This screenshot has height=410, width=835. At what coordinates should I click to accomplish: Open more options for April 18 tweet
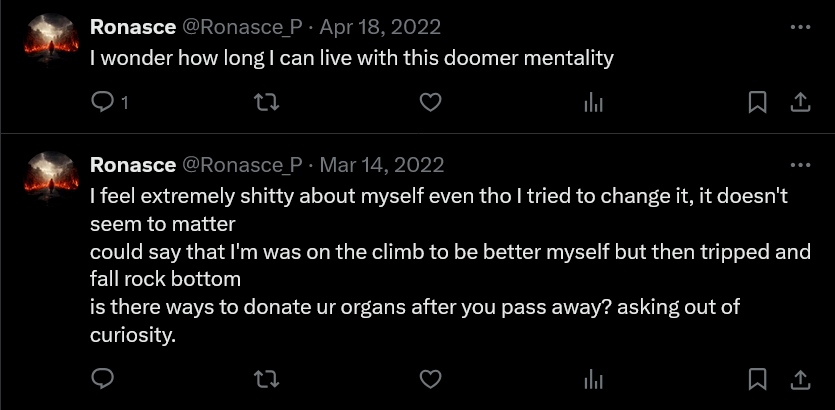point(800,26)
